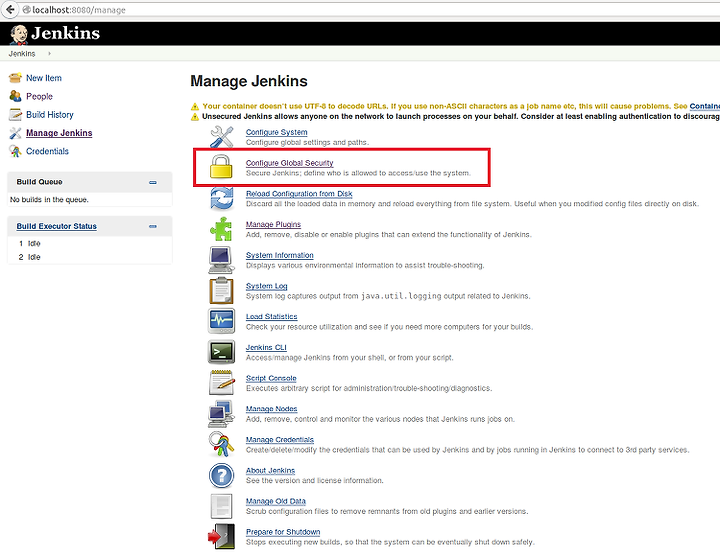Click the About Jenkins question mark icon
Viewport: 720px width, 557px height.
click(x=221, y=475)
